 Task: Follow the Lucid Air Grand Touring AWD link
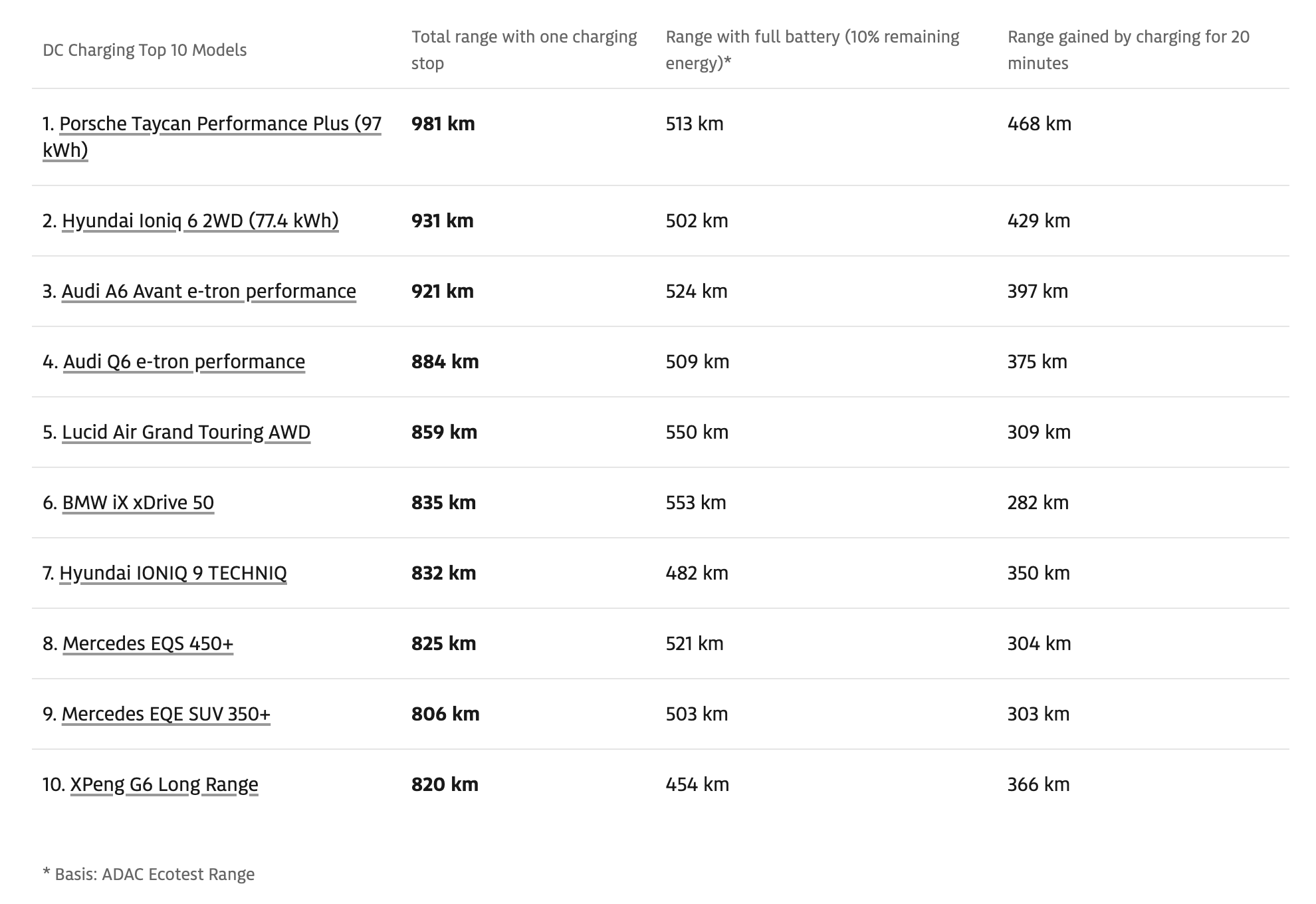pyautogui.click(x=186, y=432)
